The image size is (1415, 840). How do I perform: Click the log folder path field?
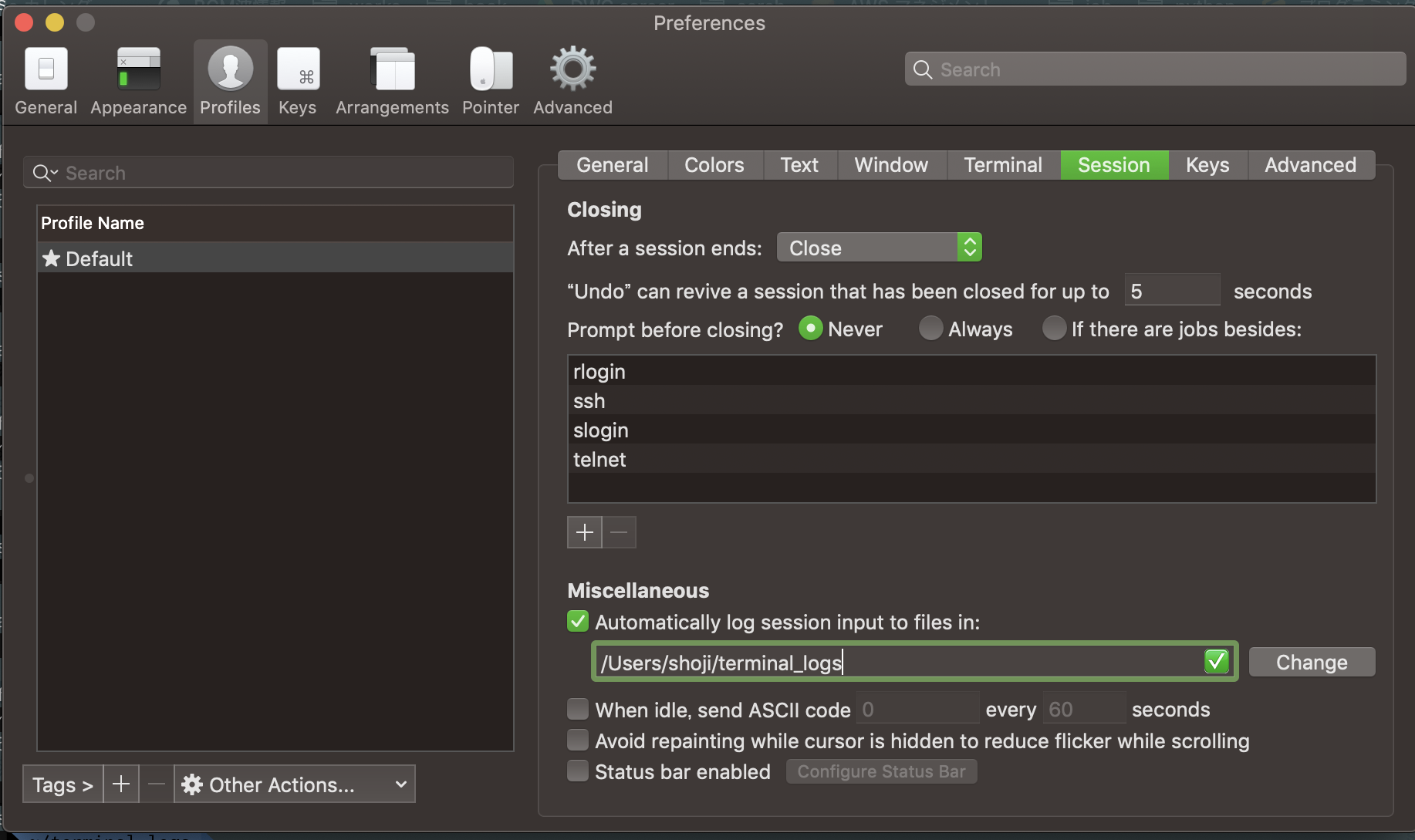[914, 661]
